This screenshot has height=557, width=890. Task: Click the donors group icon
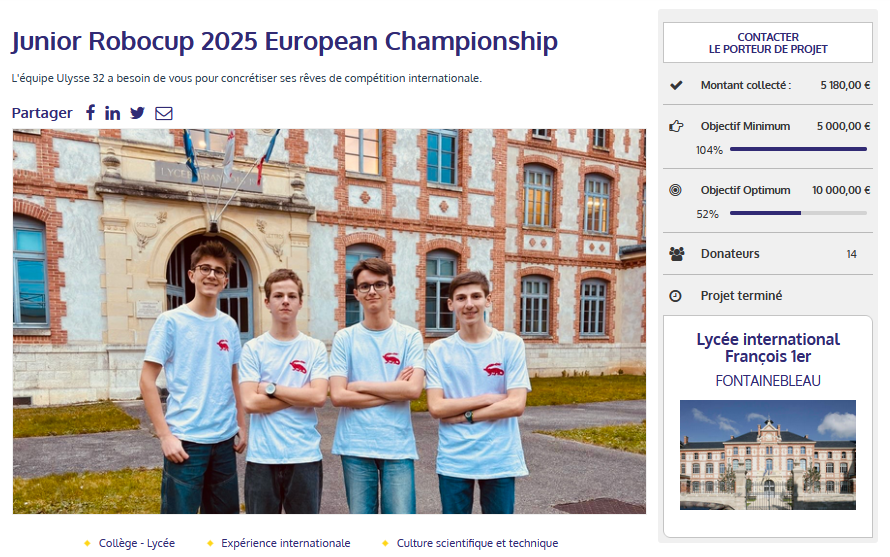[x=676, y=254]
